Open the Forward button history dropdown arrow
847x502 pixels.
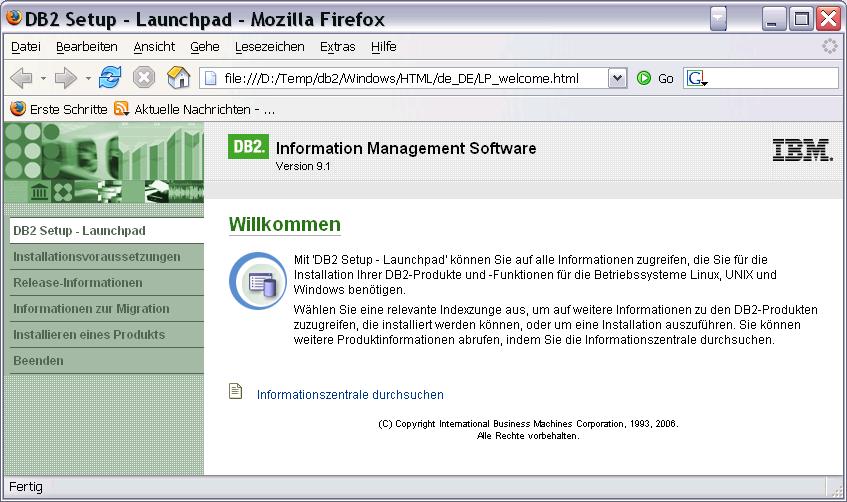pos(88,79)
